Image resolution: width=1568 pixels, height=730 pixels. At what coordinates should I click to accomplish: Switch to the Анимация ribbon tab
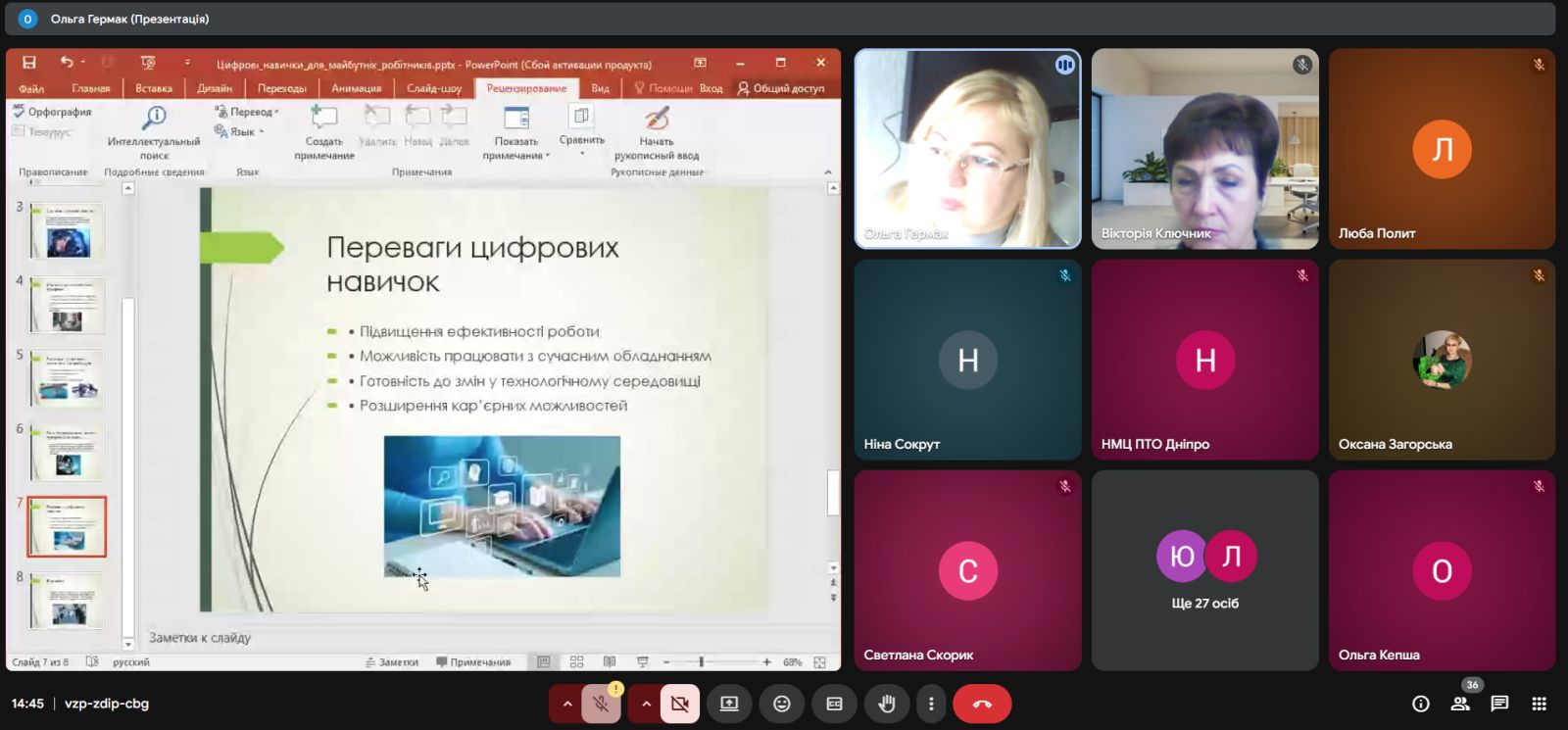[x=356, y=88]
